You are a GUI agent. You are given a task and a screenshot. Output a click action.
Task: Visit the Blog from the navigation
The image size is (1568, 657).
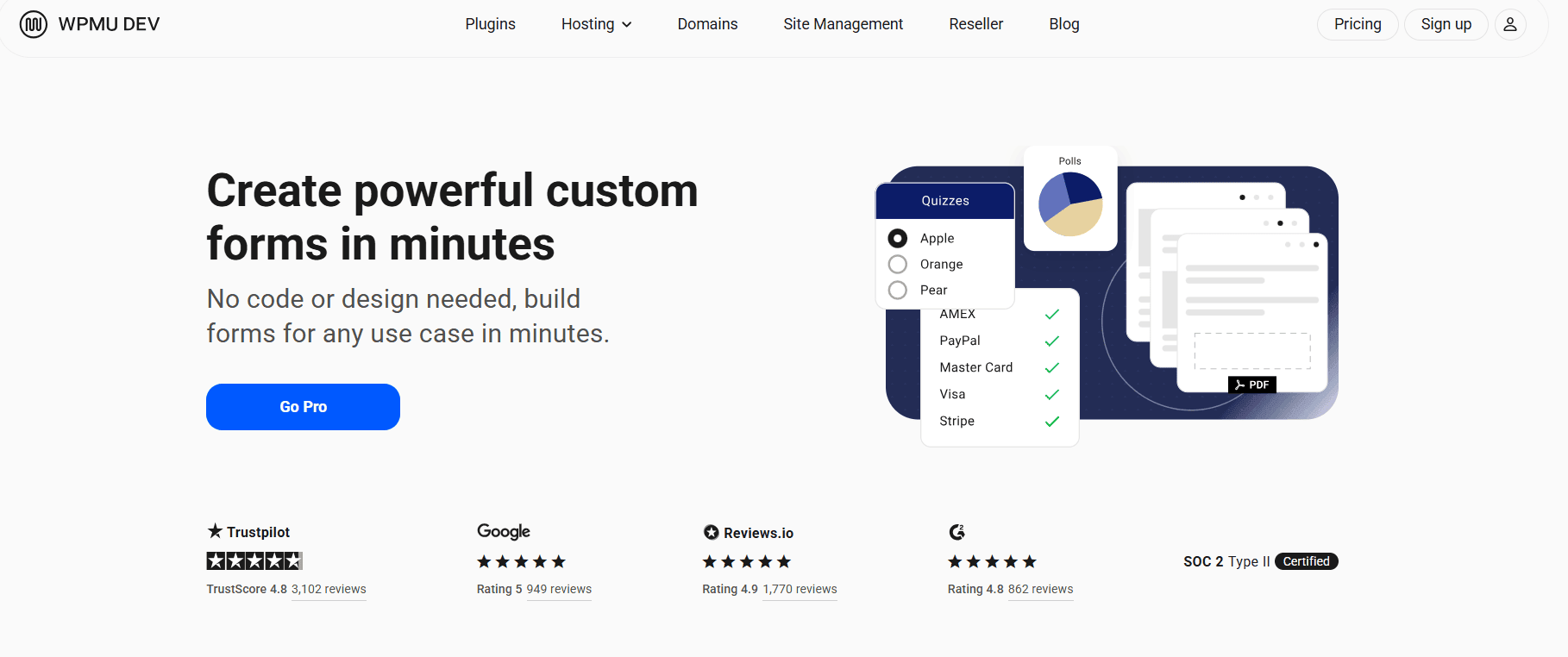click(x=1064, y=24)
